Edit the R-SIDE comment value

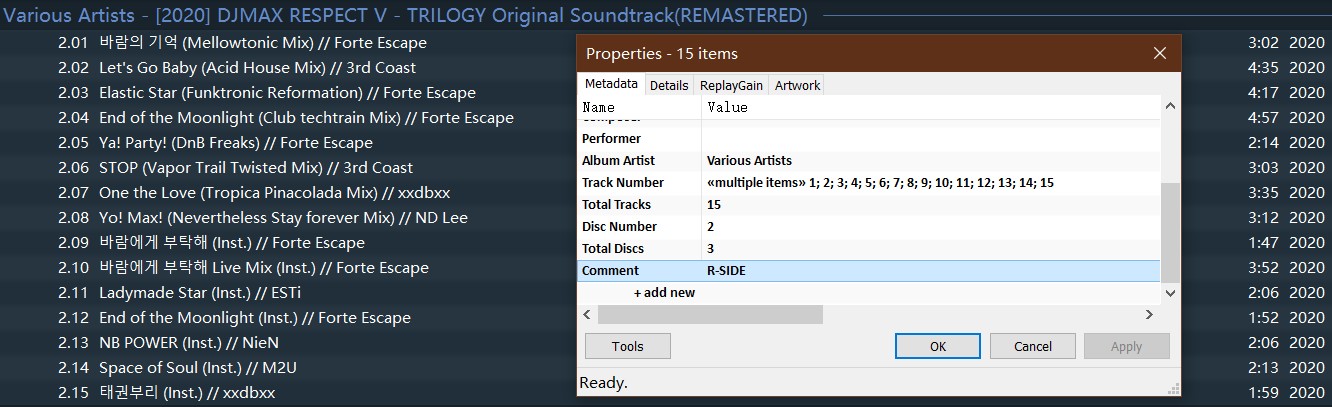(x=726, y=270)
